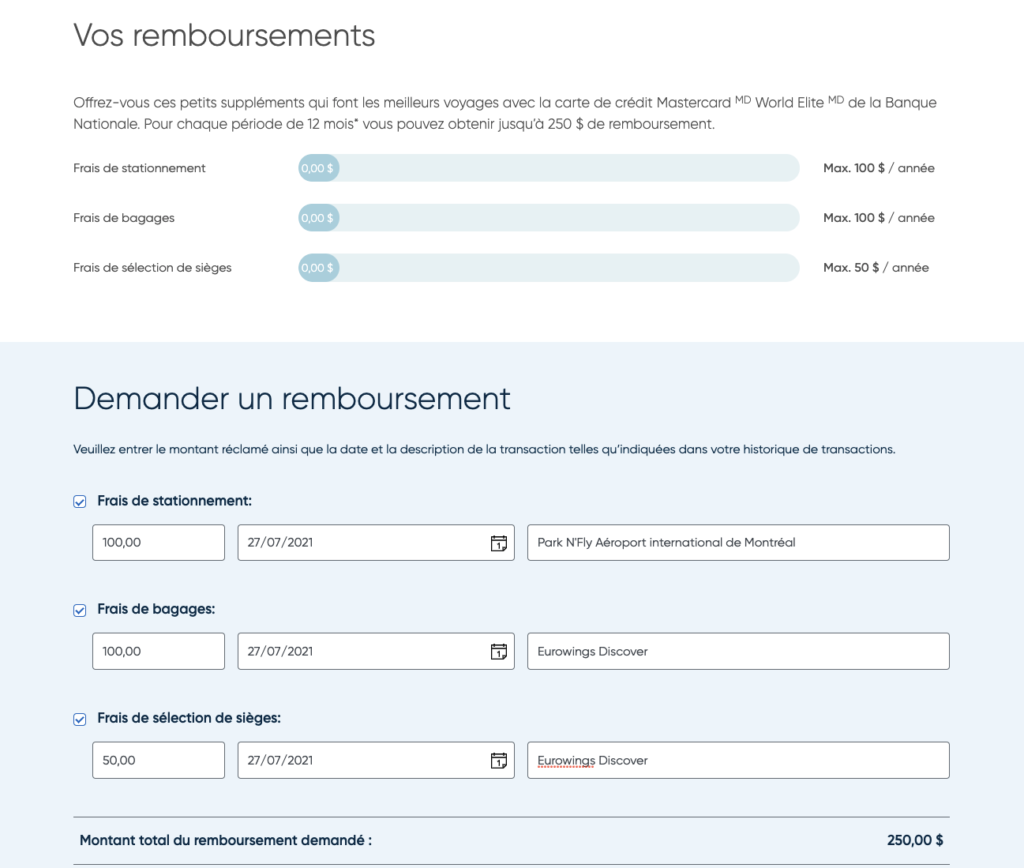Disable the Frais de sélection de sièges checkbox
The image size is (1024, 868).
pyautogui.click(x=79, y=718)
